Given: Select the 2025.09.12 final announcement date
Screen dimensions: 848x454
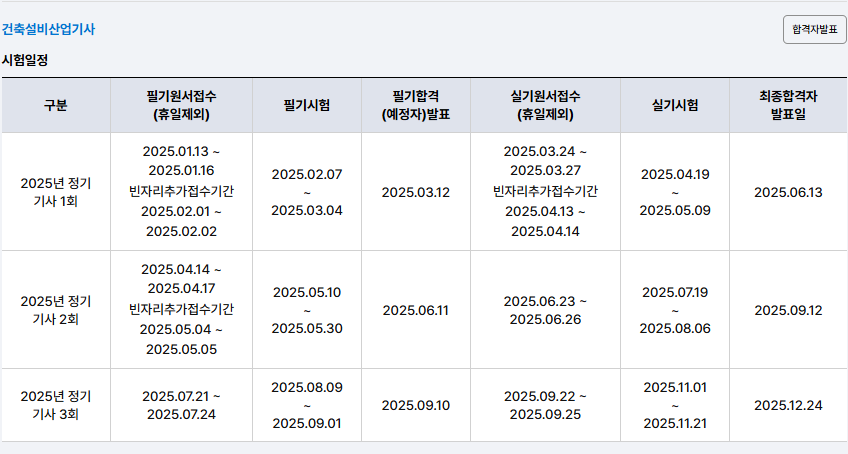Looking at the screenshot, I should click(x=788, y=310).
